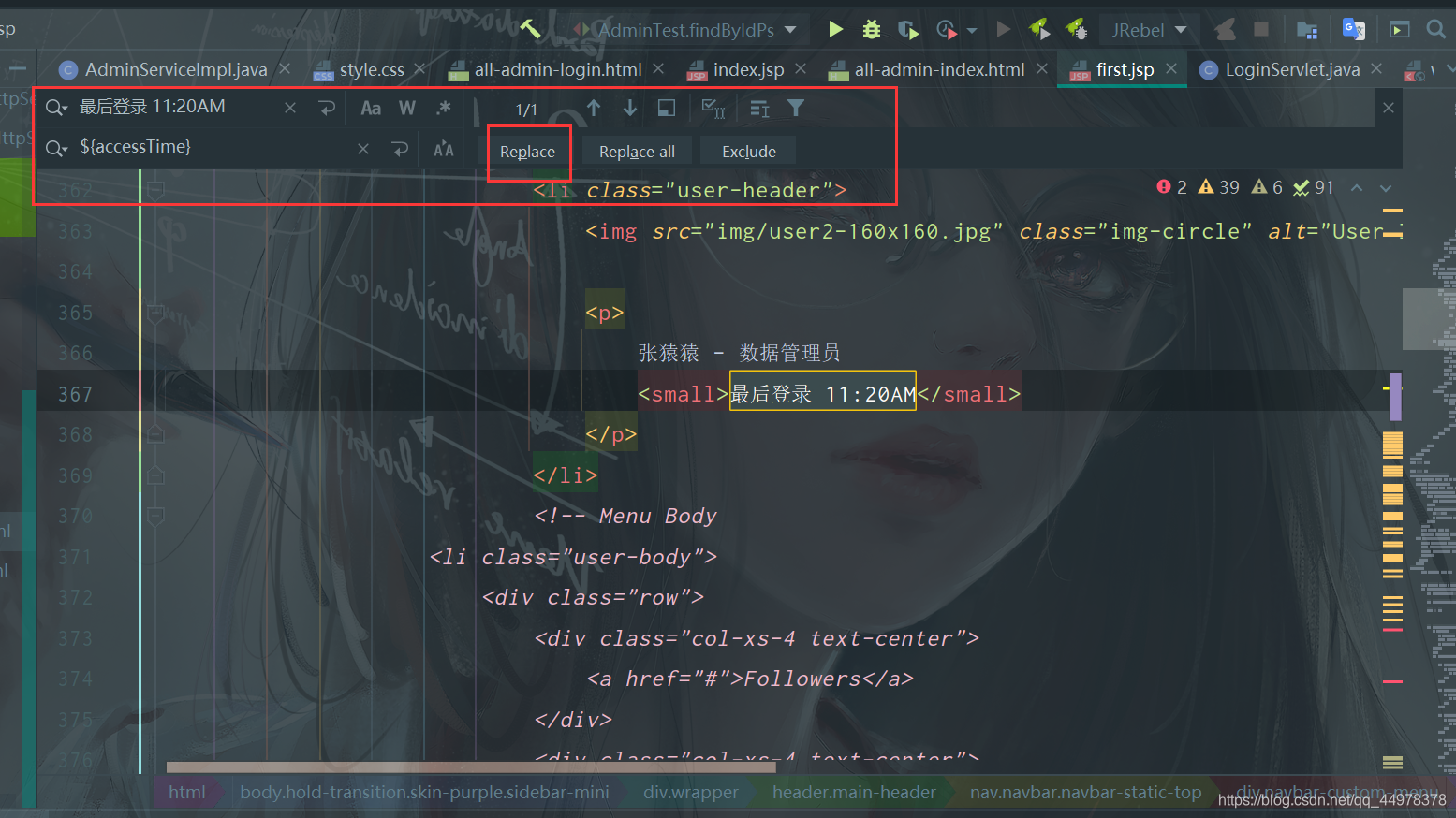Click the header.main-header breadcrumb
Screen dimensions: 1456x818
click(854, 792)
